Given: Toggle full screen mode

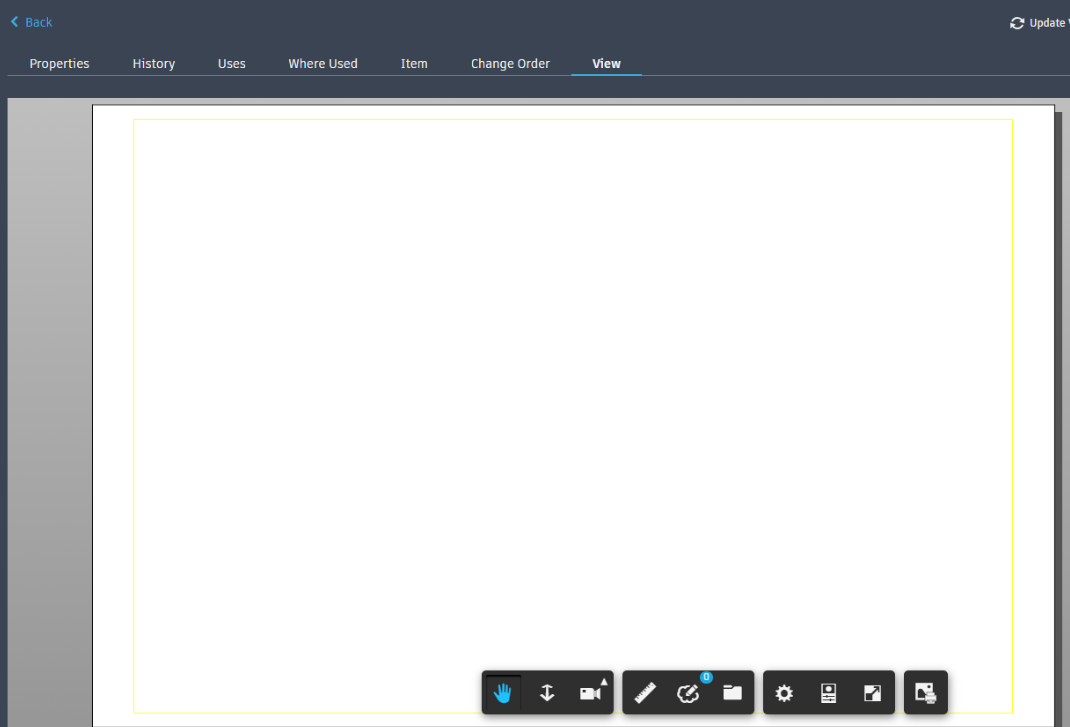Looking at the screenshot, I should pos(871,692).
